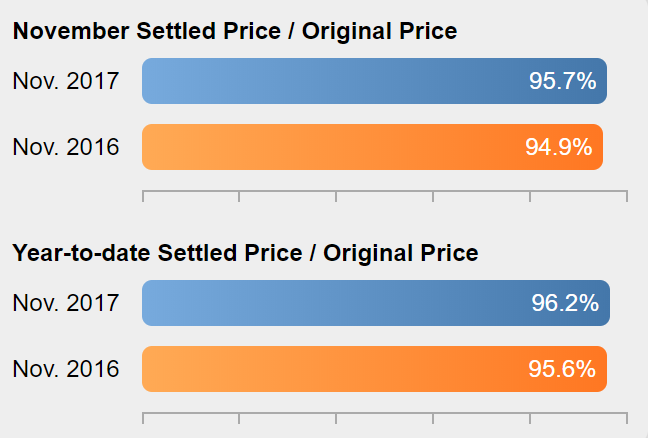Click Nov. 2016 label in November chart
The image size is (648, 438).
pos(66,147)
